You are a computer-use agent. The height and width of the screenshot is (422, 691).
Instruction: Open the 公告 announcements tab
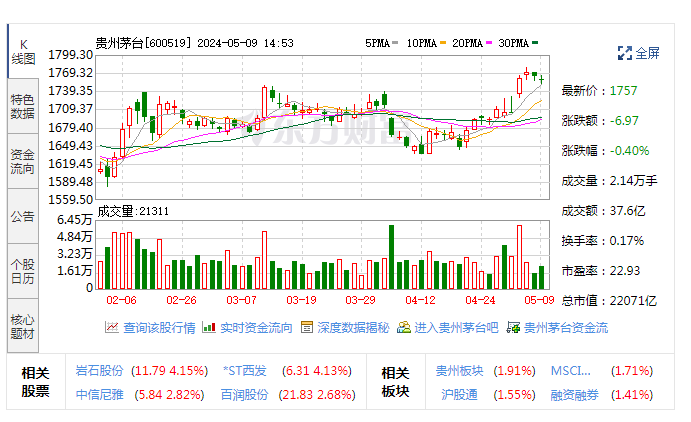[x=22, y=216]
